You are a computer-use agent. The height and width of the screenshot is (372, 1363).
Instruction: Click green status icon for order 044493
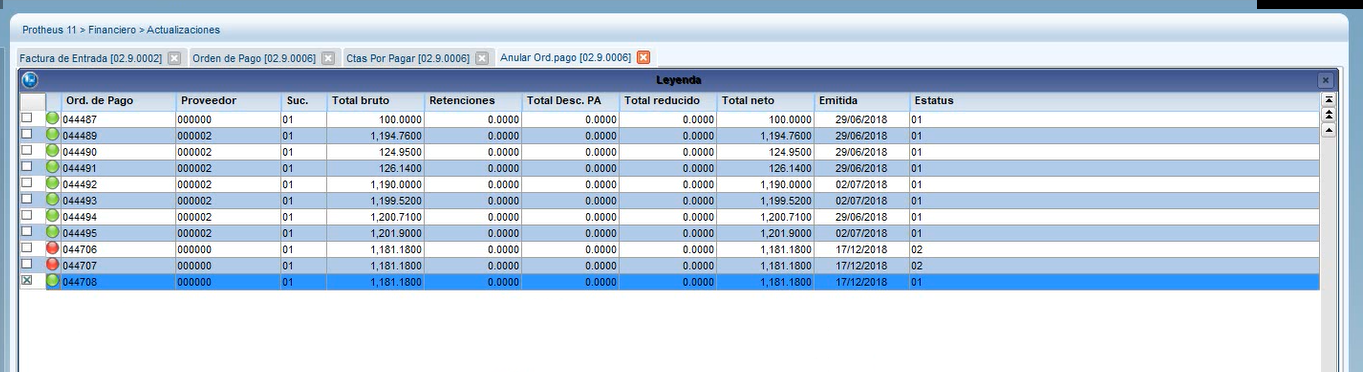point(53,199)
